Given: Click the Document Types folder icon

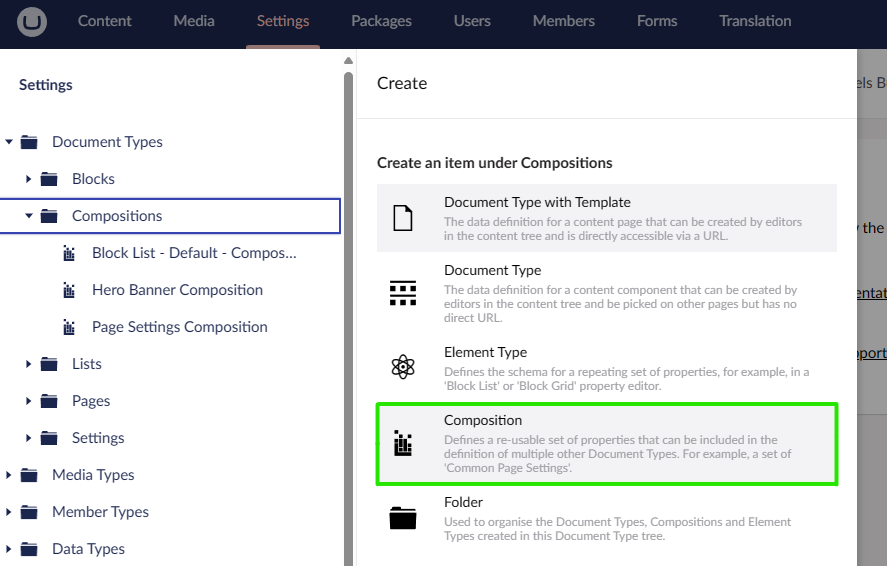Looking at the screenshot, I should (29, 141).
